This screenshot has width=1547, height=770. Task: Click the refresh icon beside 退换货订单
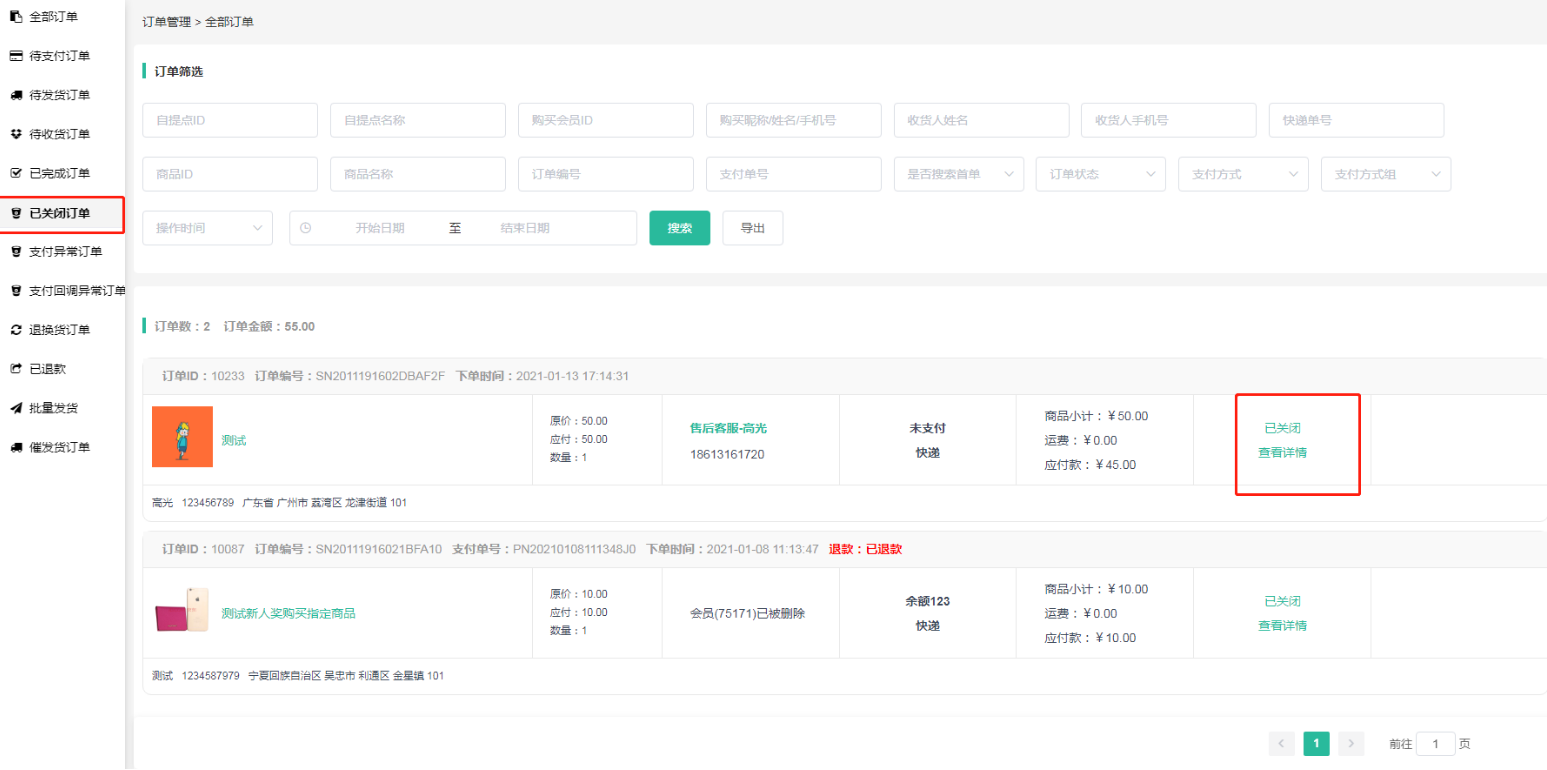pyautogui.click(x=16, y=330)
